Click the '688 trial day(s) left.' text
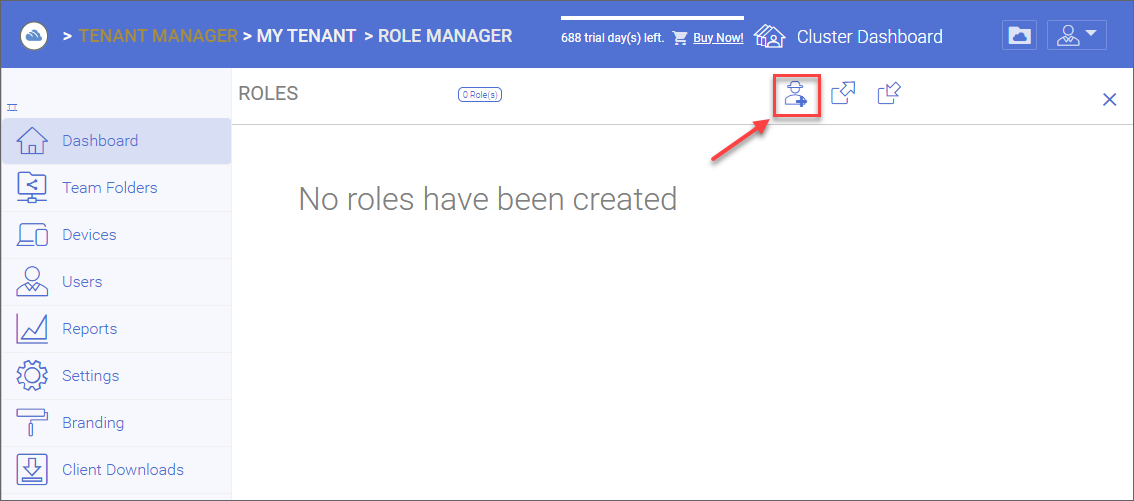Image resolution: width=1134 pixels, height=501 pixels. click(x=613, y=38)
